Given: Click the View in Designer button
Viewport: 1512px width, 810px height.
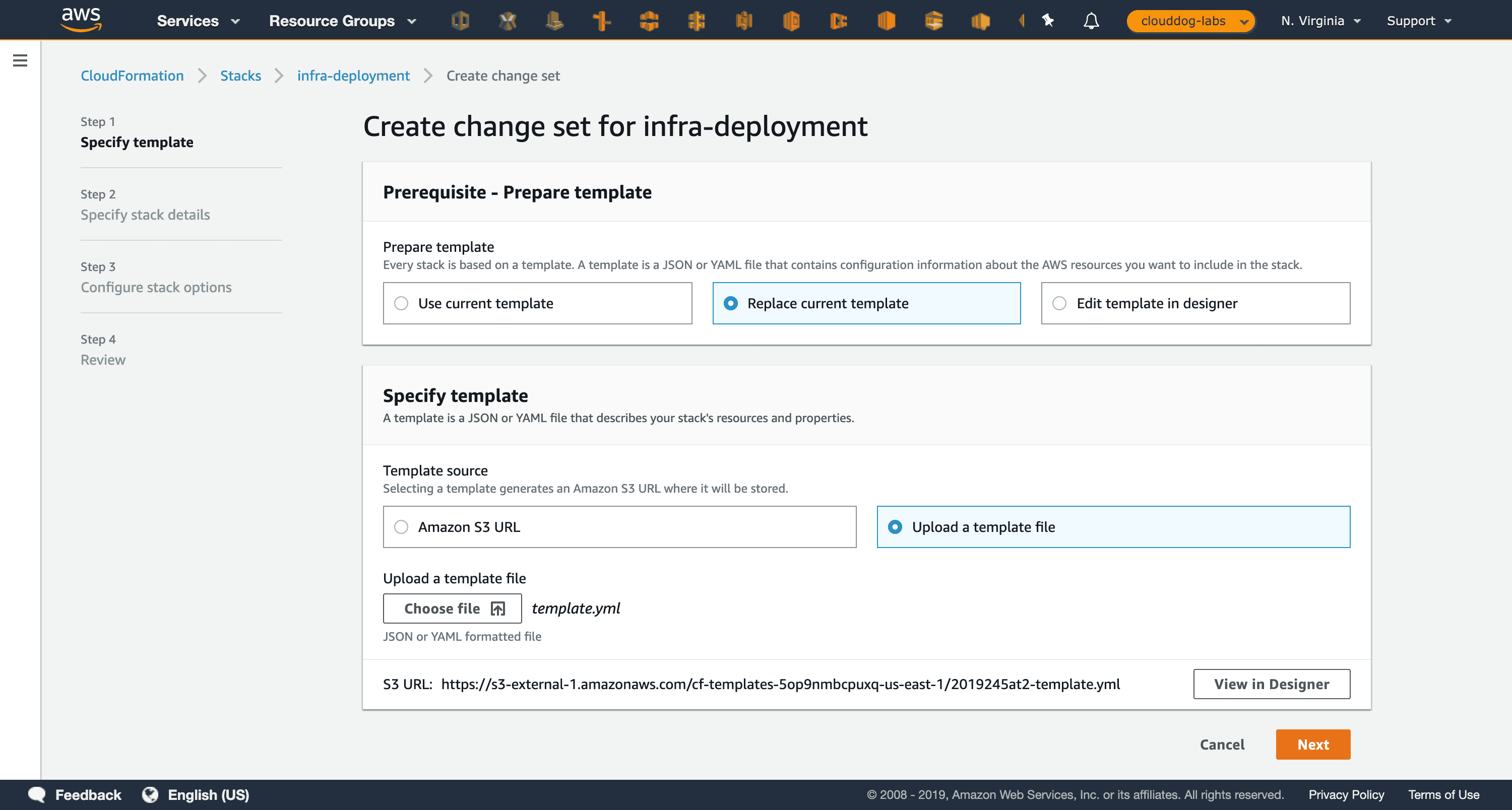Looking at the screenshot, I should (x=1272, y=684).
